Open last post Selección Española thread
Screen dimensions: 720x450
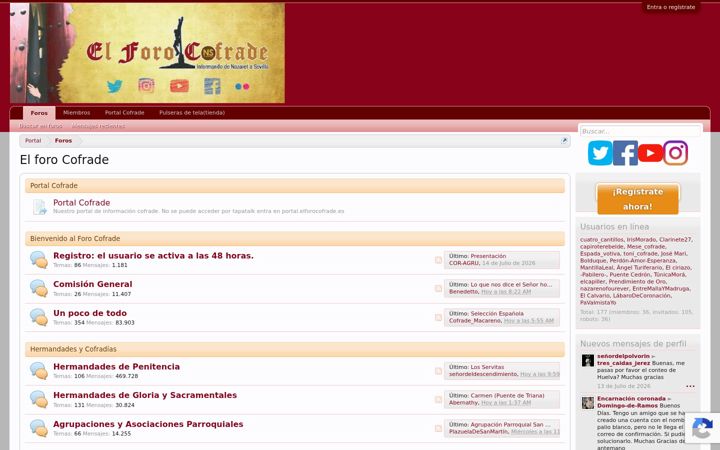pos(497,314)
